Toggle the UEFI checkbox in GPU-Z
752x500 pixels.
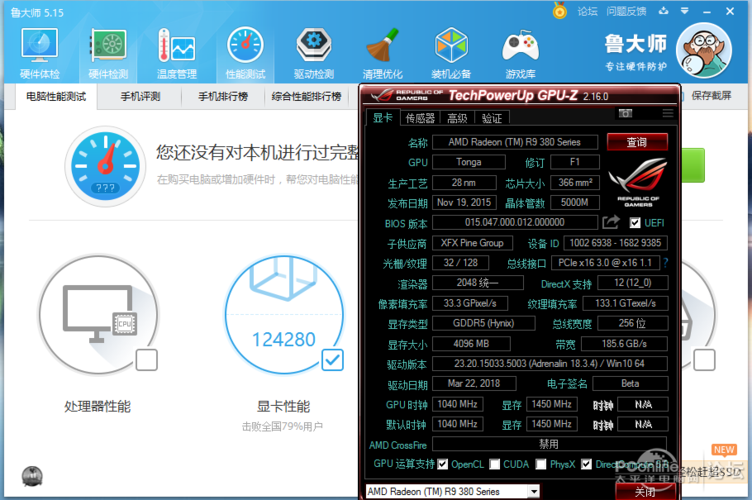(x=635, y=223)
